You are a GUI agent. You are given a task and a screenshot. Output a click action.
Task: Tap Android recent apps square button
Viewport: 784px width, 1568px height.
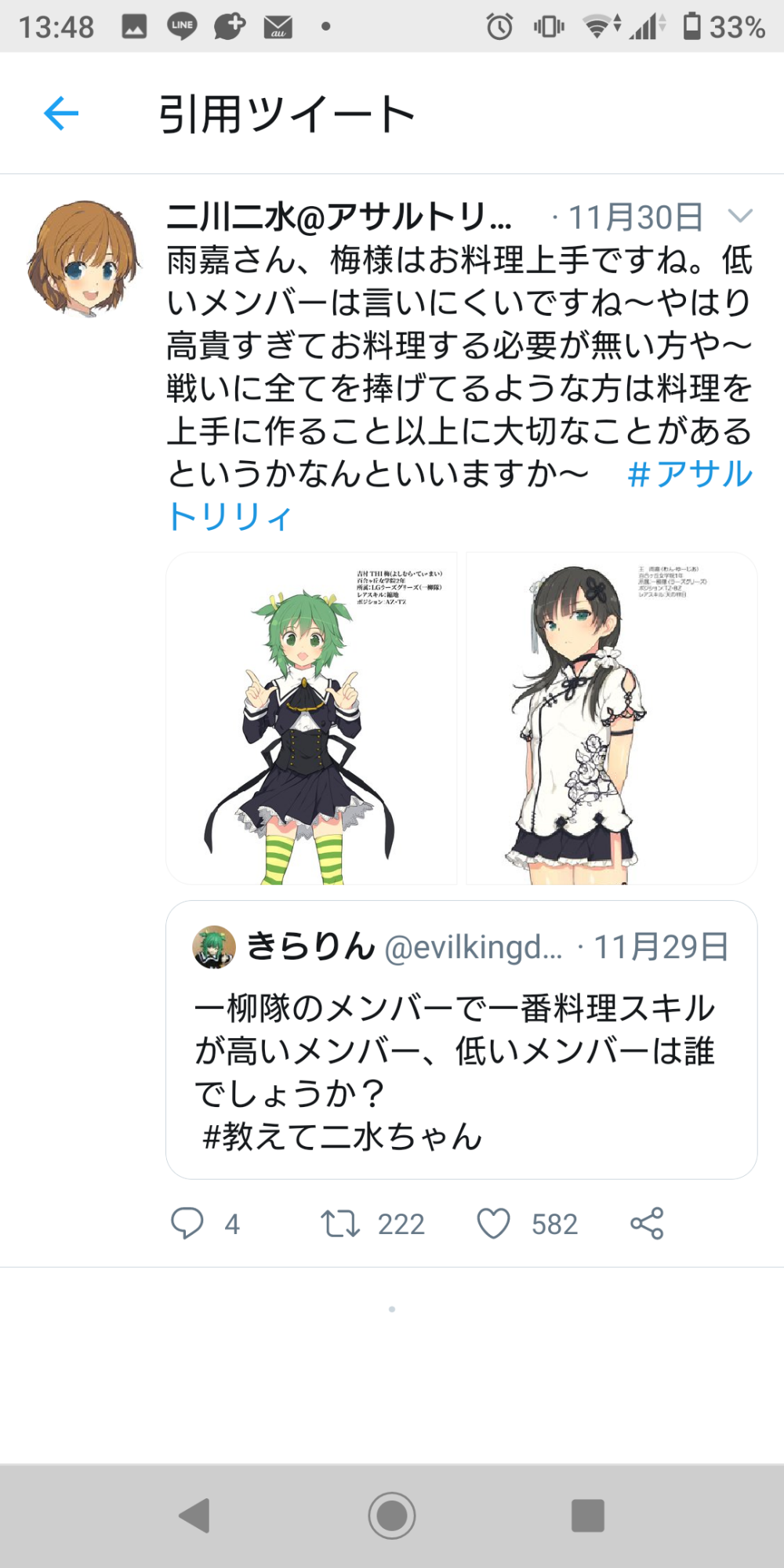(588, 1515)
